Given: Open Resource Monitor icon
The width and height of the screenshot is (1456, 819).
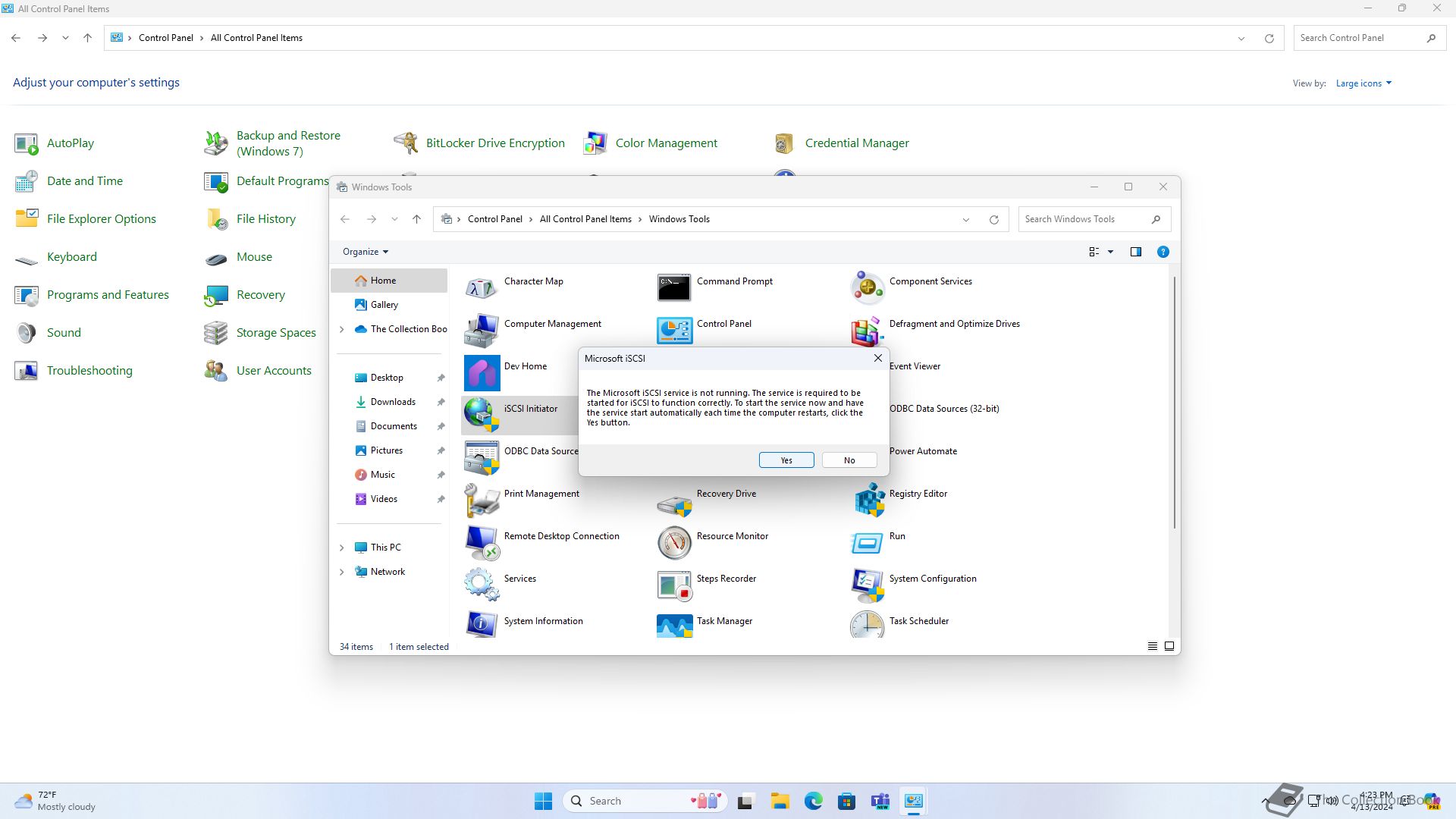Looking at the screenshot, I should point(674,542).
